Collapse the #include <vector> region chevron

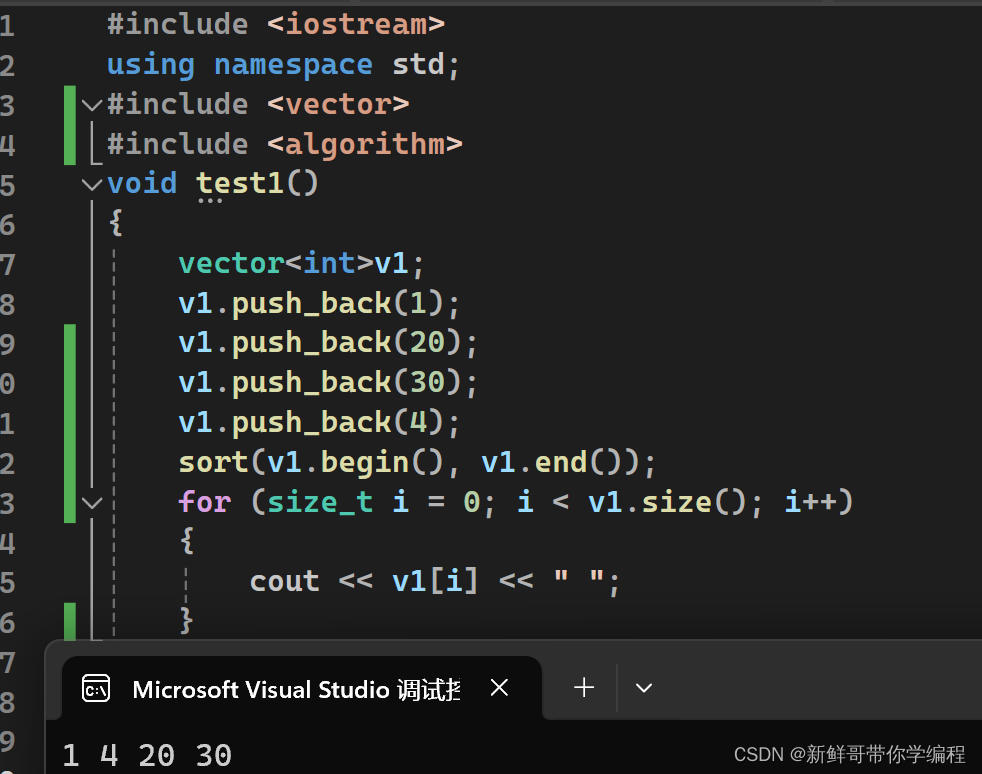point(92,105)
